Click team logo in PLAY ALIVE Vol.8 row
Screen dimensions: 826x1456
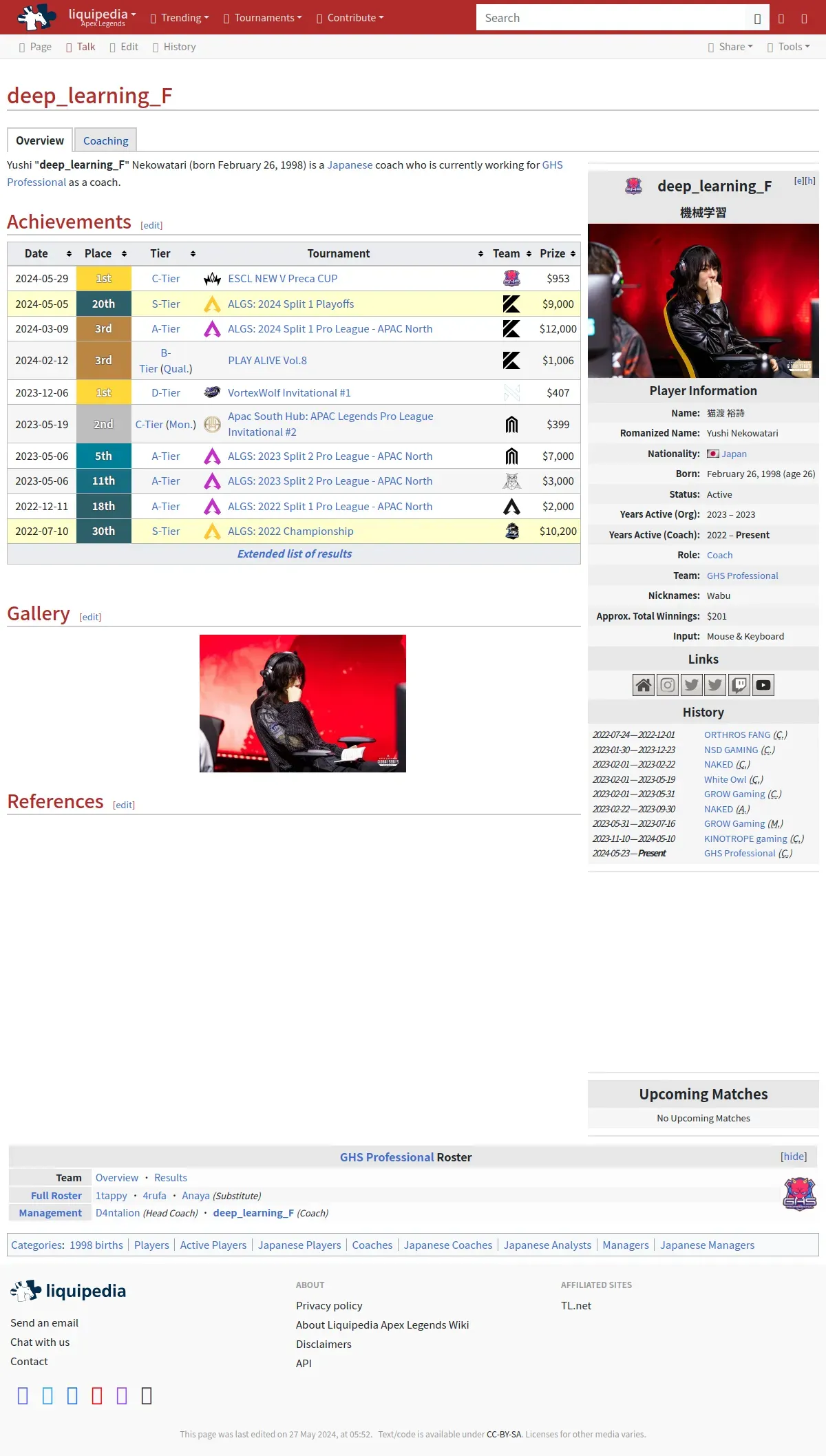[511, 361]
